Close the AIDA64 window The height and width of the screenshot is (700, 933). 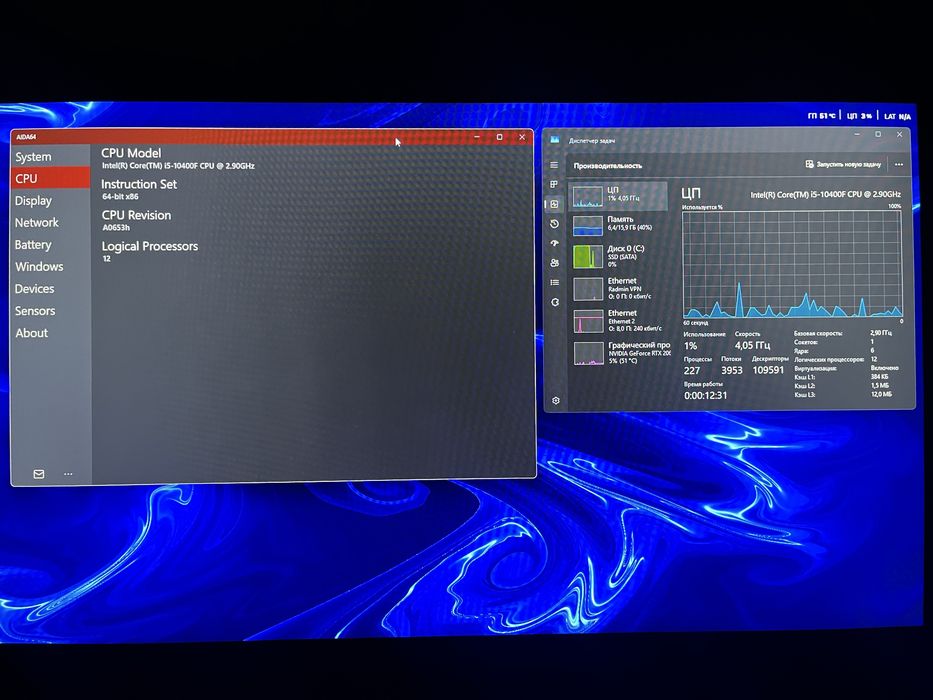point(522,137)
